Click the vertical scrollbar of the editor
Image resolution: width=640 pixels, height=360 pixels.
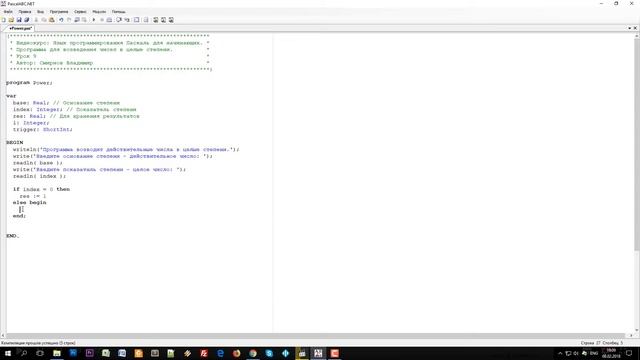(x=636, y=143)
